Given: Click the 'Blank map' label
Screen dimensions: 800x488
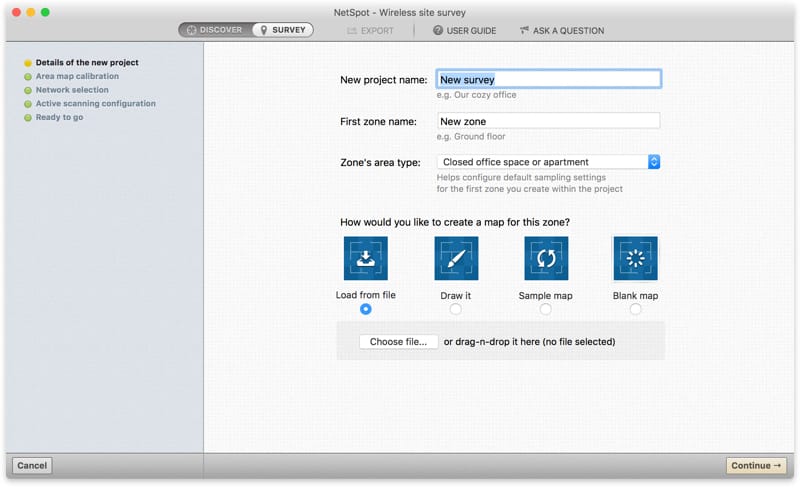Looking at the screenshot, I should [x=635, y=296].
